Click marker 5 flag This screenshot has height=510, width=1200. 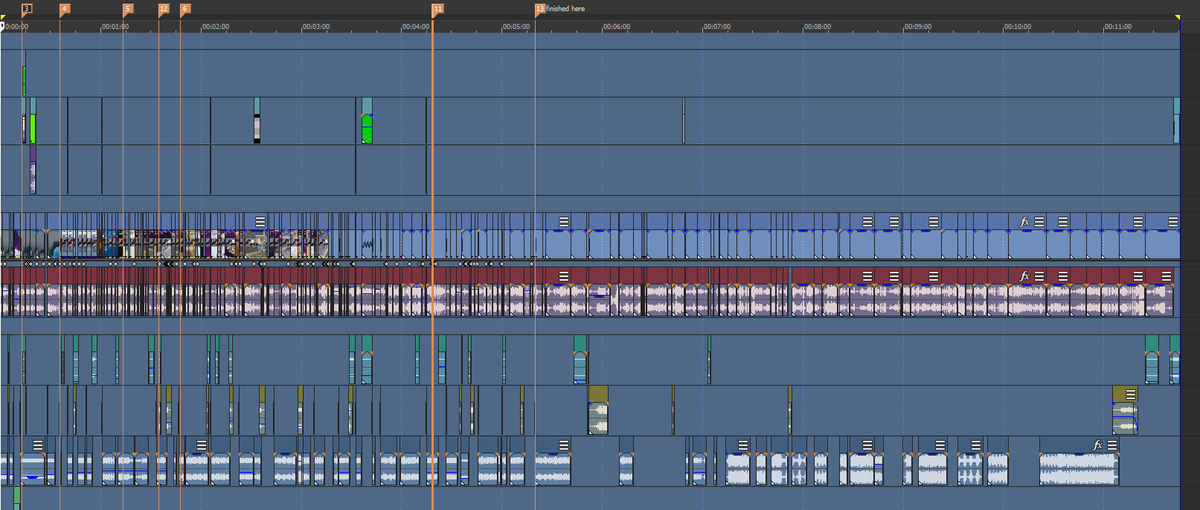click(128, 8)
